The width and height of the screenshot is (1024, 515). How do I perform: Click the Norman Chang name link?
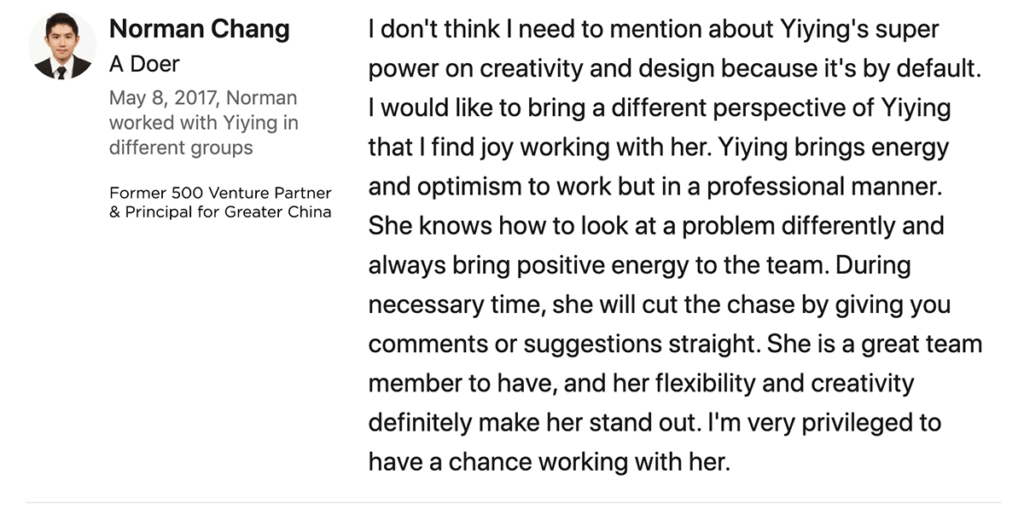pos(199,29)
